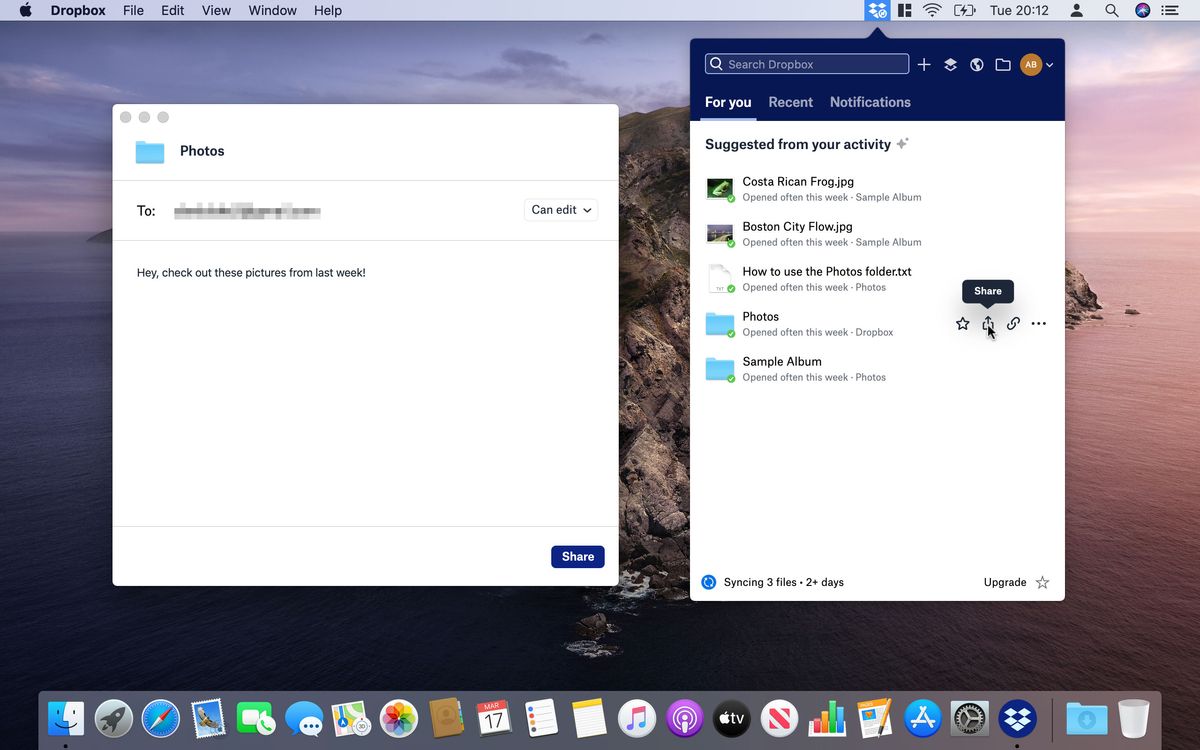Click the syncing status icon at bottom left

coord(709,581)
